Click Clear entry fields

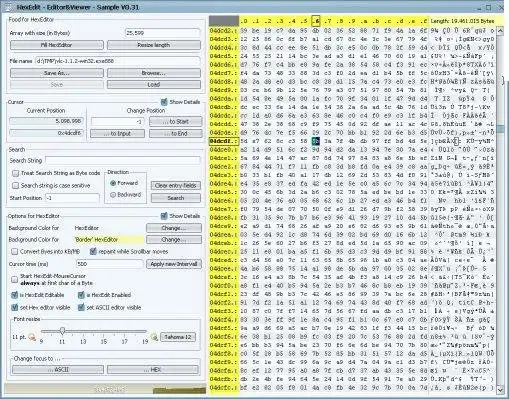(x=176, y=185)
